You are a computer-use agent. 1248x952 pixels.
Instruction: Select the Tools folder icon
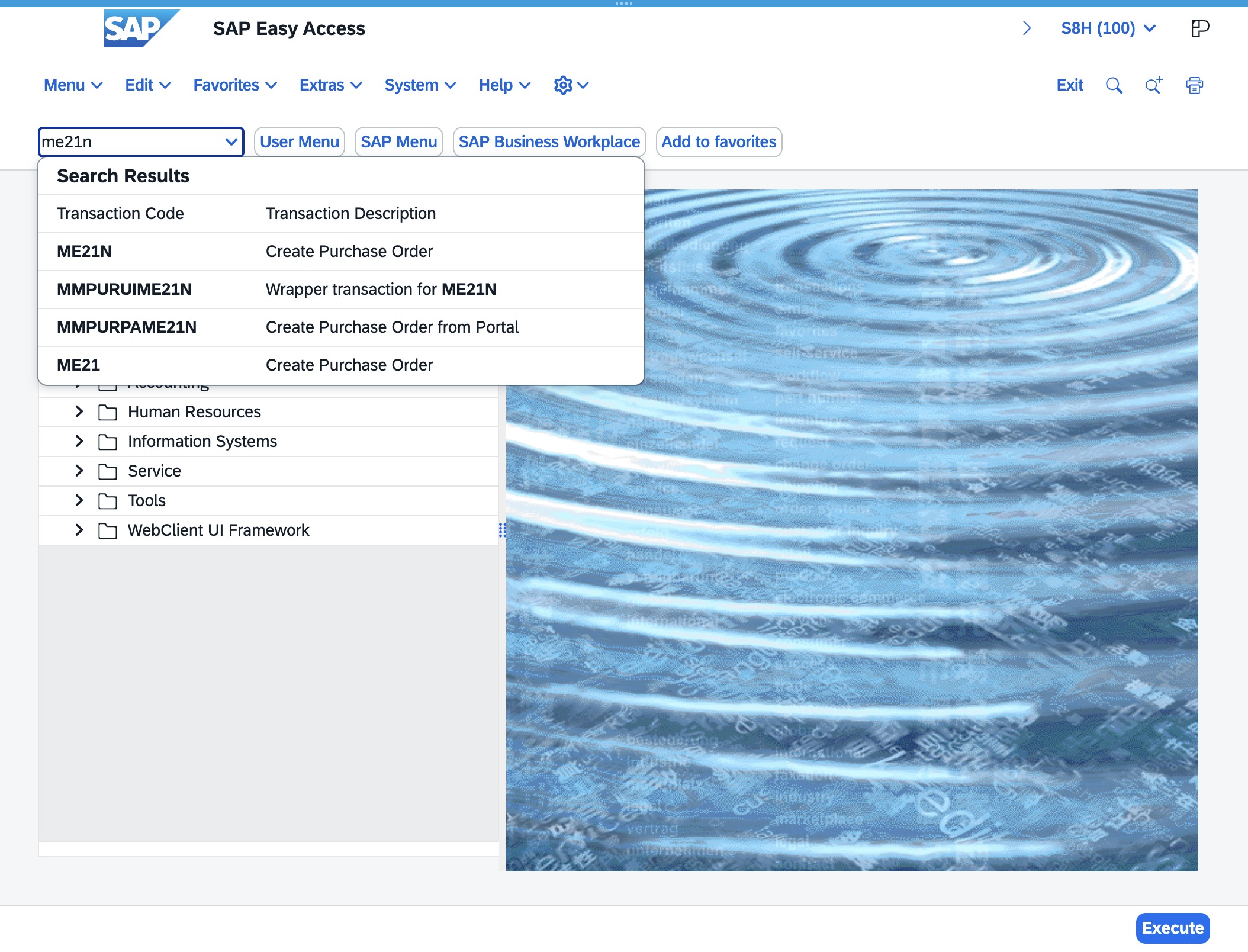coord(107,501)
